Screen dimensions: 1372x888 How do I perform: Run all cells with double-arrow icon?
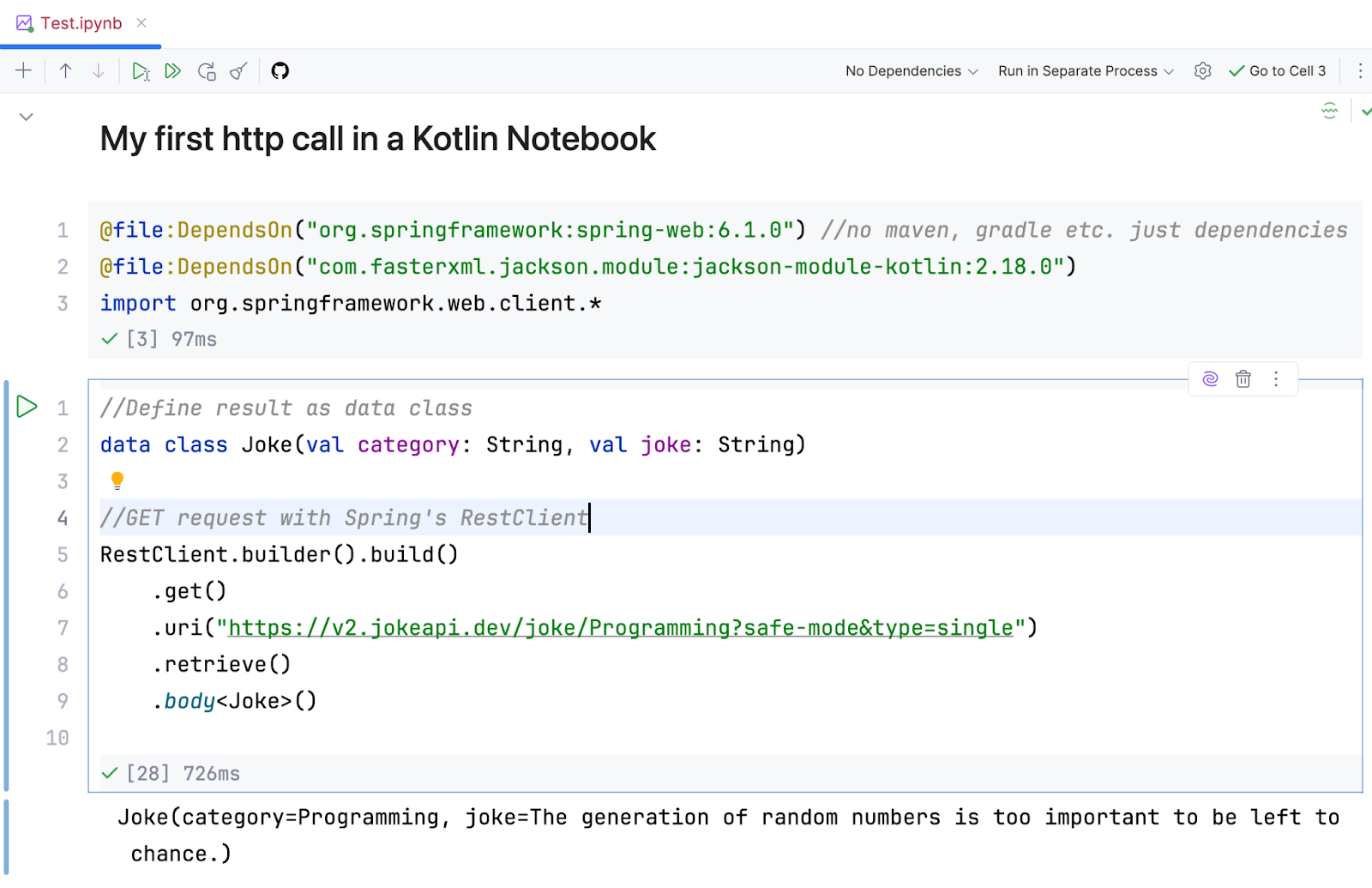pos(173,71)
